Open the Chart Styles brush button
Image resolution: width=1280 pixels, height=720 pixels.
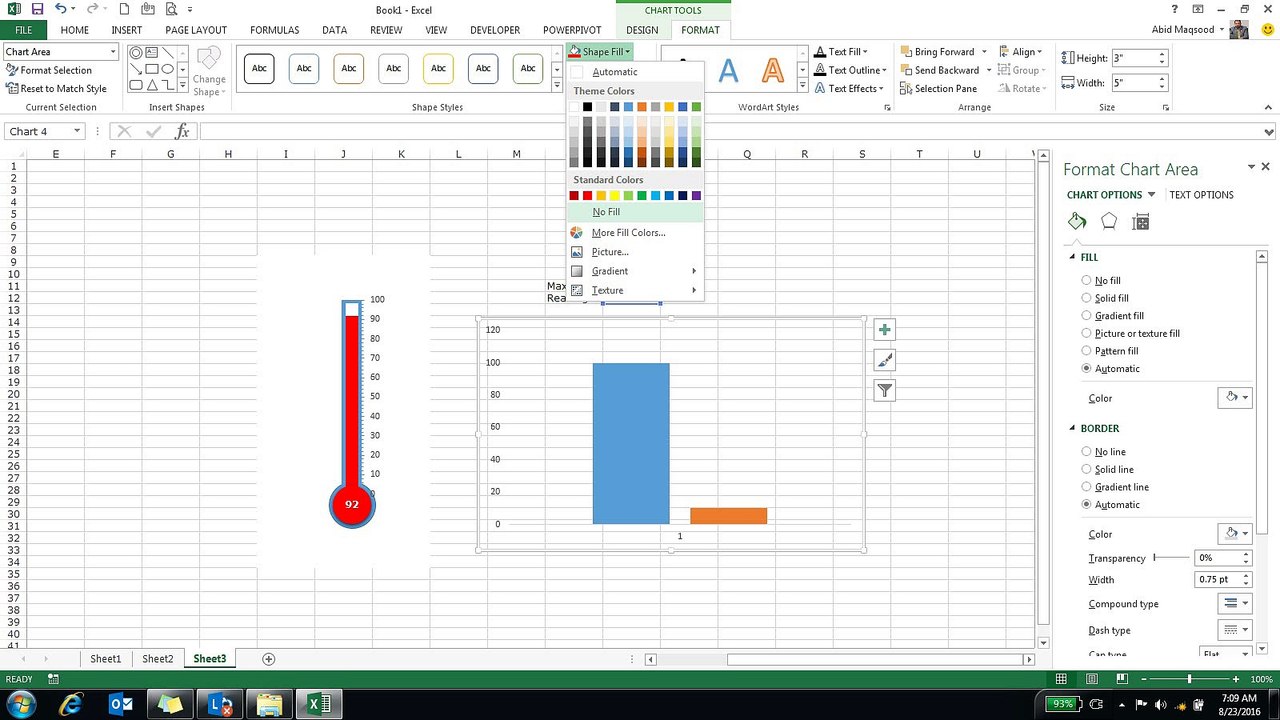(x=884, y=360)
